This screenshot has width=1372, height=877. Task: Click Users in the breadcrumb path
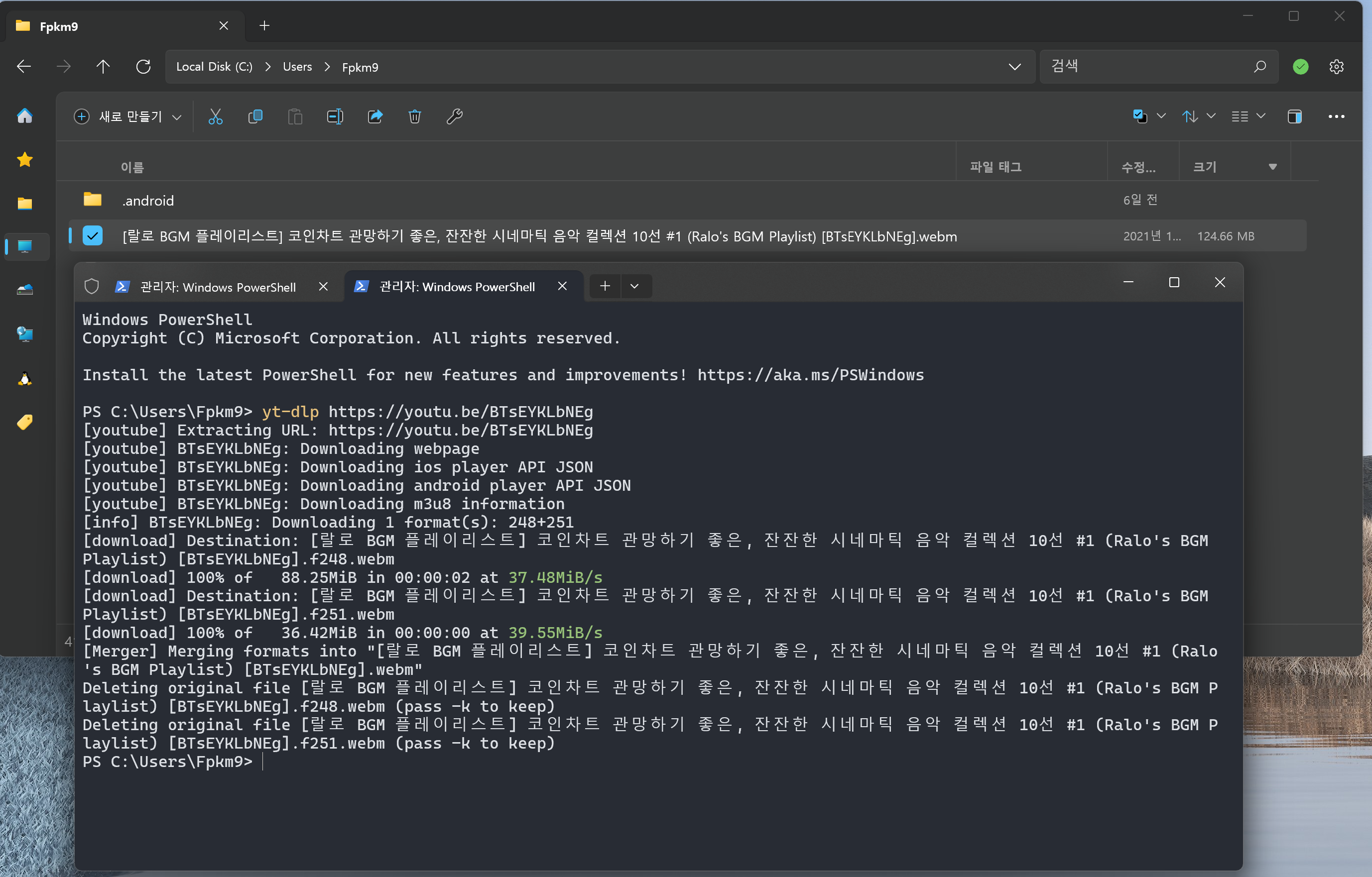297,67
